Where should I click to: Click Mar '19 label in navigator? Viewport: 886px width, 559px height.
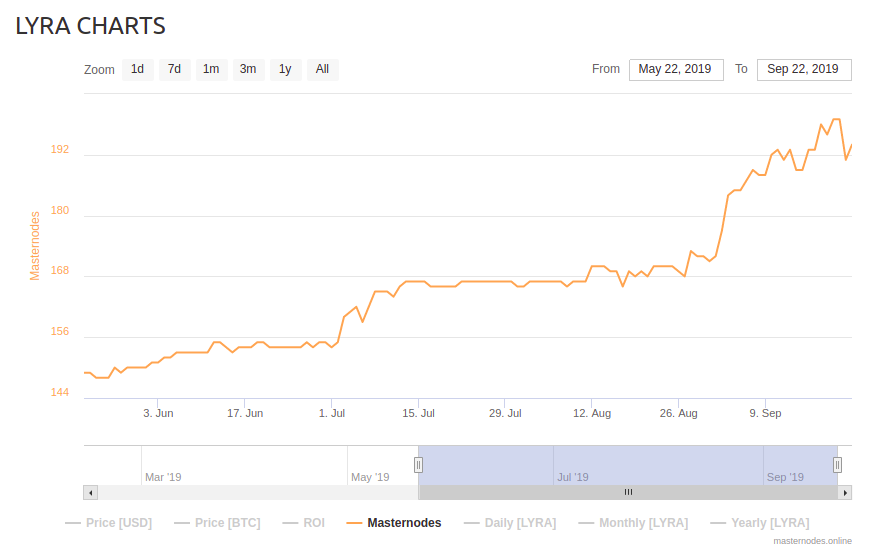pos(163,477)
